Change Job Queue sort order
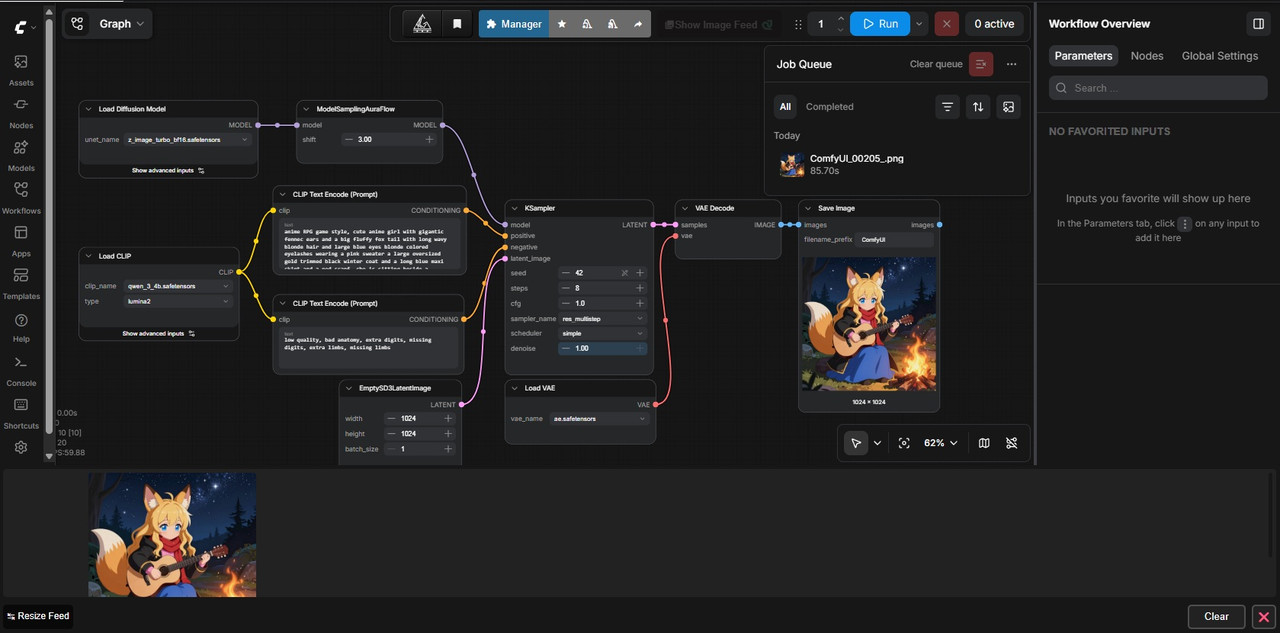The width and height of the screenshot is (1280, 633). [x=978, y=107]
